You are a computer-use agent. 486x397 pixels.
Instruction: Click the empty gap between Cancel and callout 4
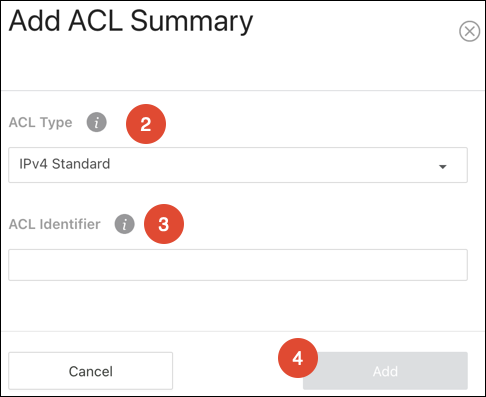[225, 371]
